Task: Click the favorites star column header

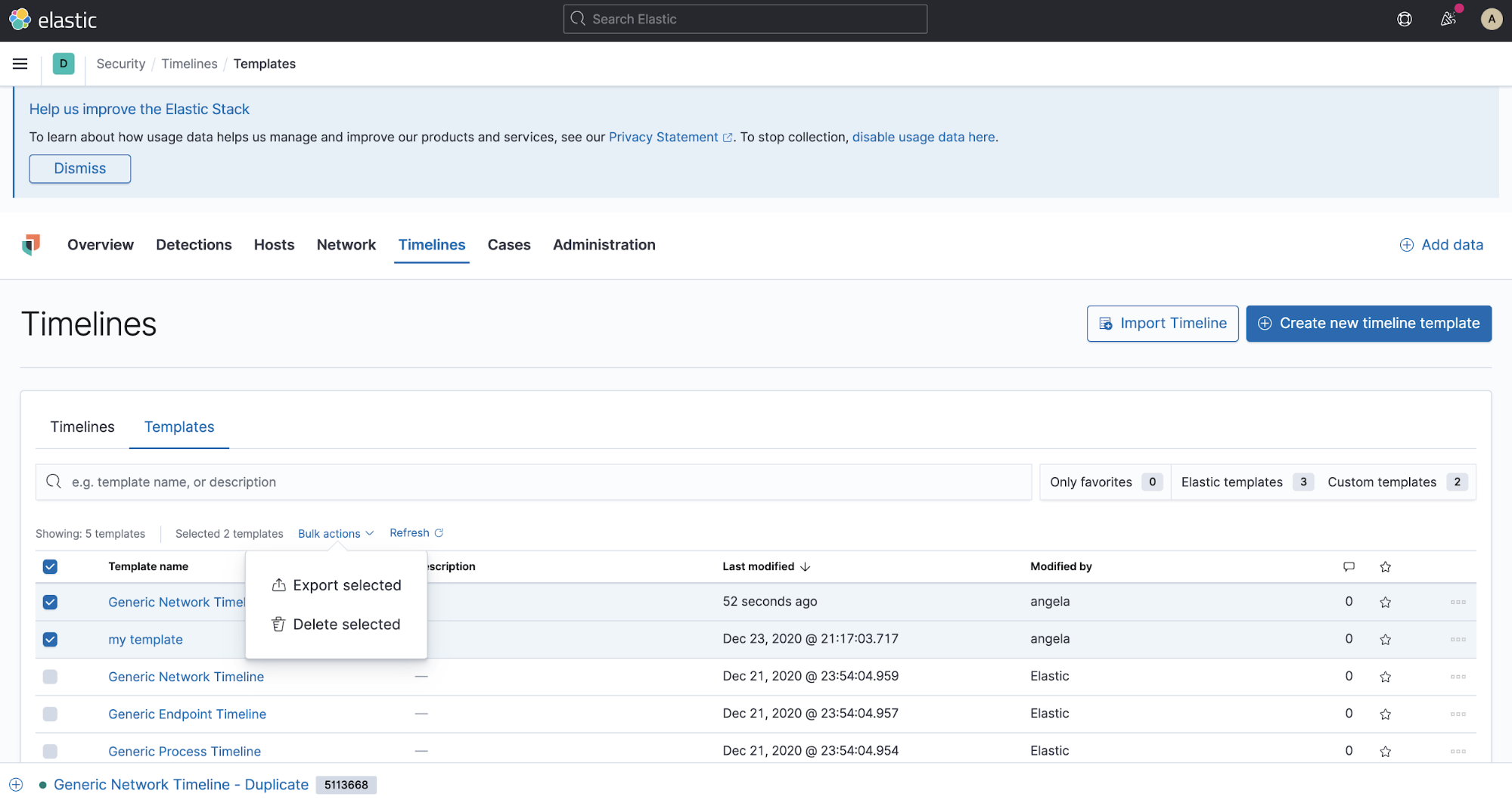Action: click(1386, 566)
